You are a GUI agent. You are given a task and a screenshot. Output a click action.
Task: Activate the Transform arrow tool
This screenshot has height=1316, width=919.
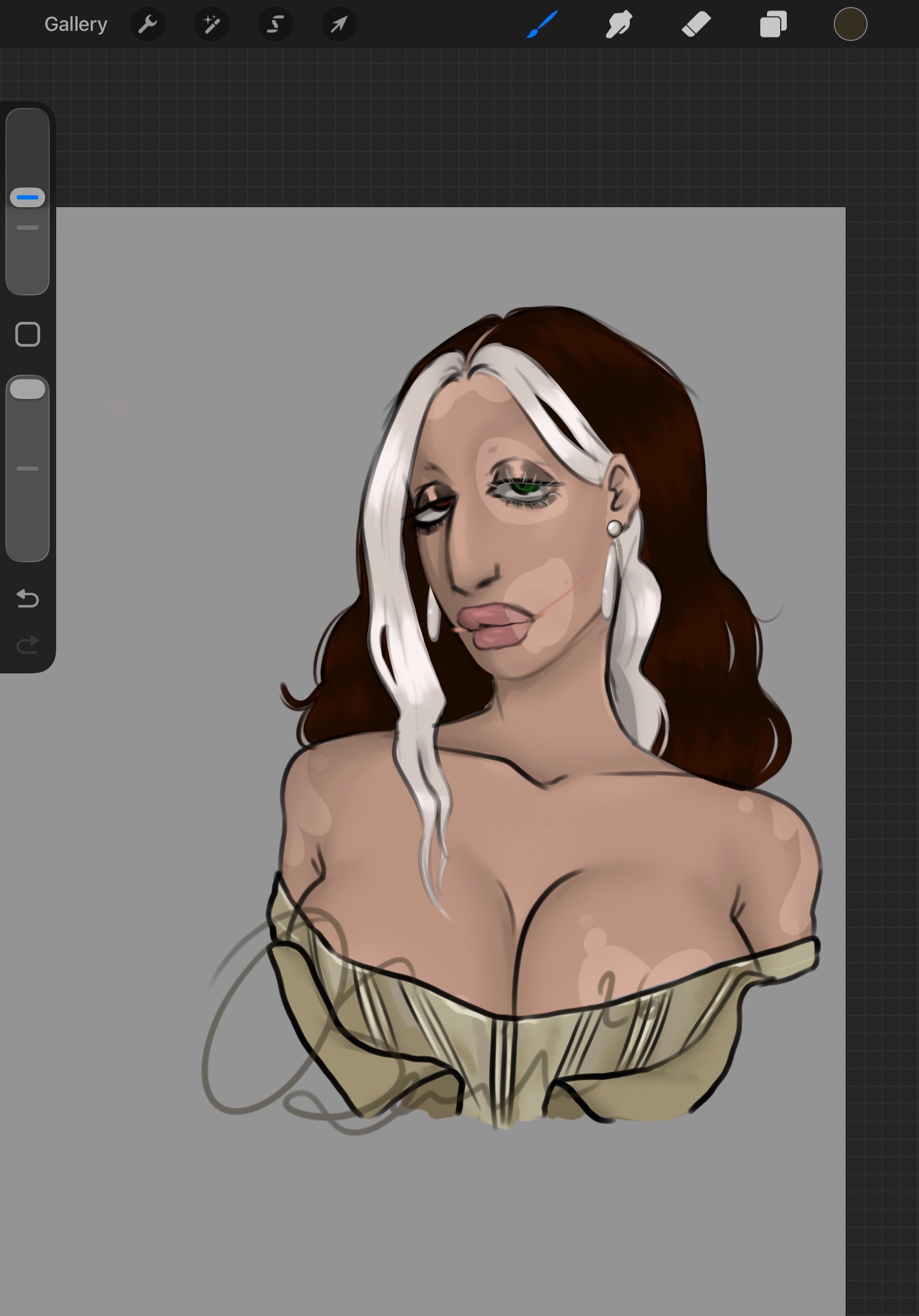(x=339, y=24)
